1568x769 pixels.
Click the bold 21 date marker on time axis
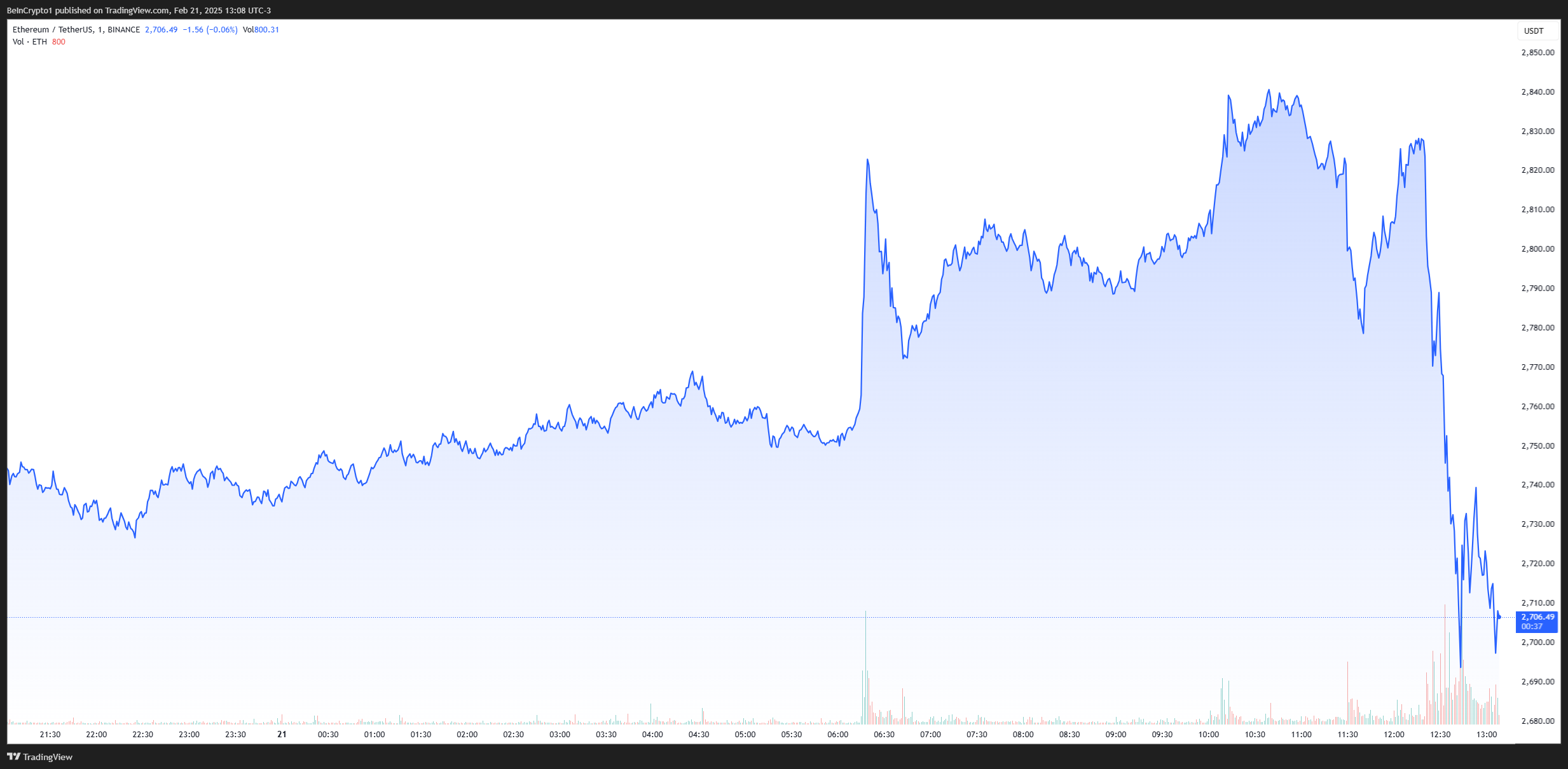282,735
